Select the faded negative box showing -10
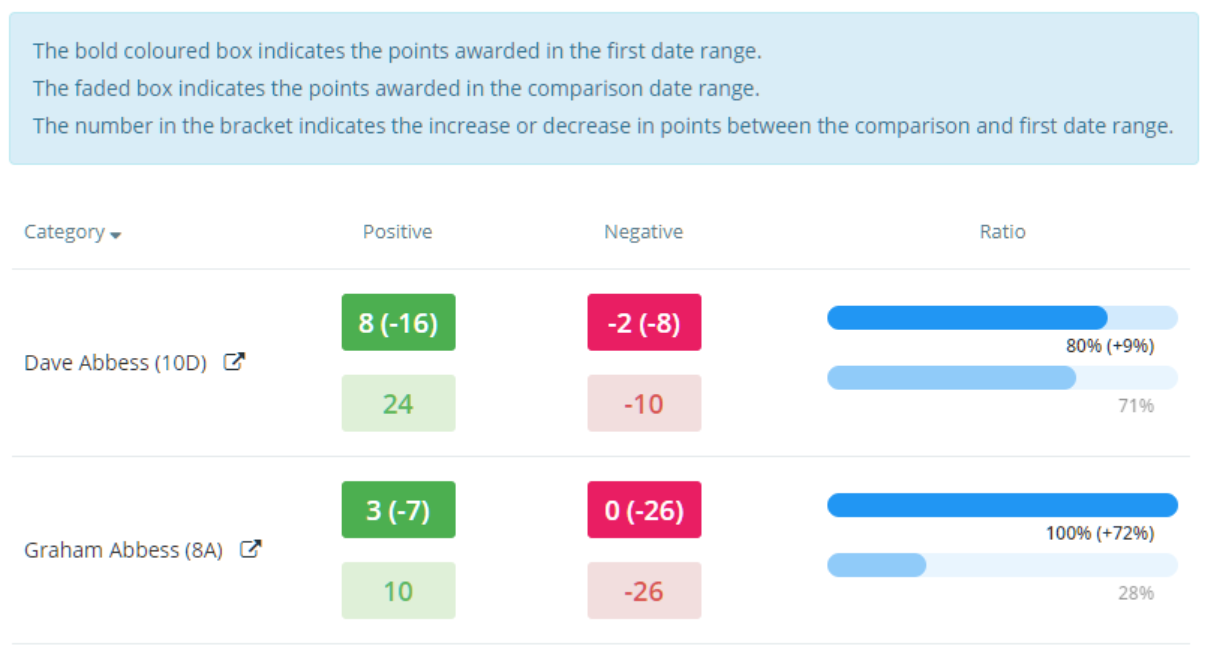The height and width of the screenshot is (664, 1209). click(x=644, y=402)
